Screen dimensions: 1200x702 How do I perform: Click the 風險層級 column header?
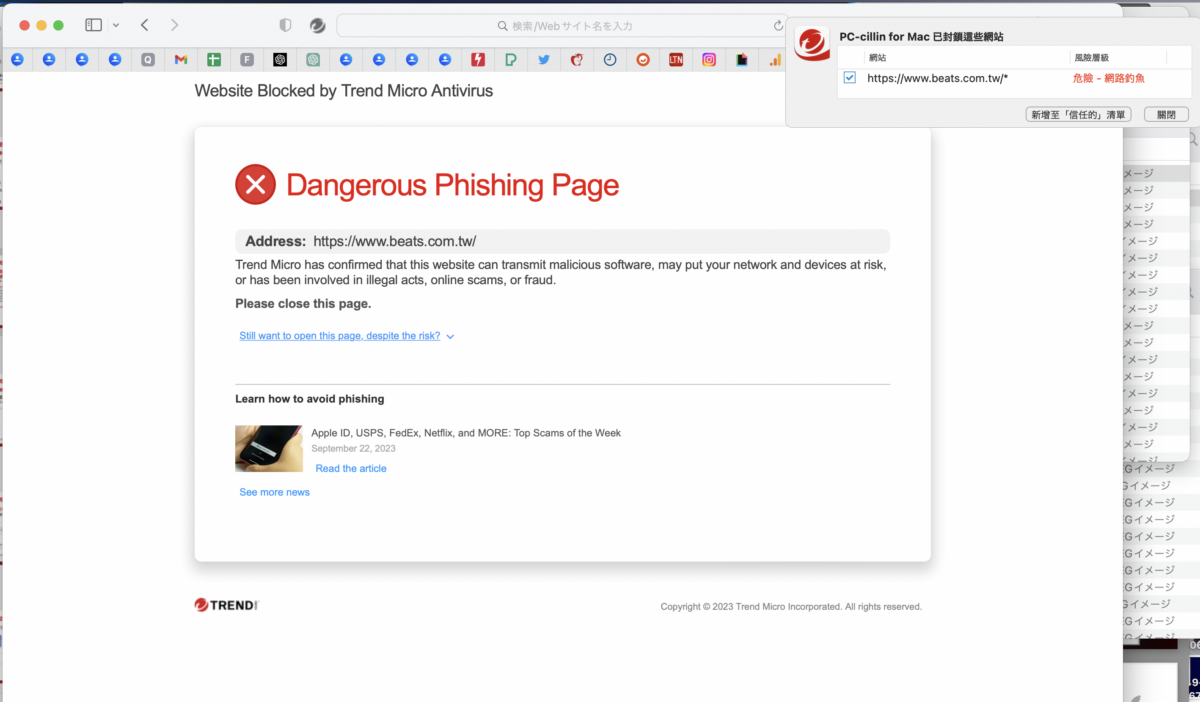(1091, 58)
